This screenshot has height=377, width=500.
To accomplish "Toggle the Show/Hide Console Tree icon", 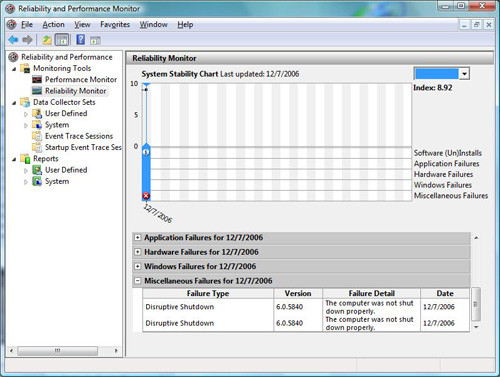I will [x=62, y=40].
